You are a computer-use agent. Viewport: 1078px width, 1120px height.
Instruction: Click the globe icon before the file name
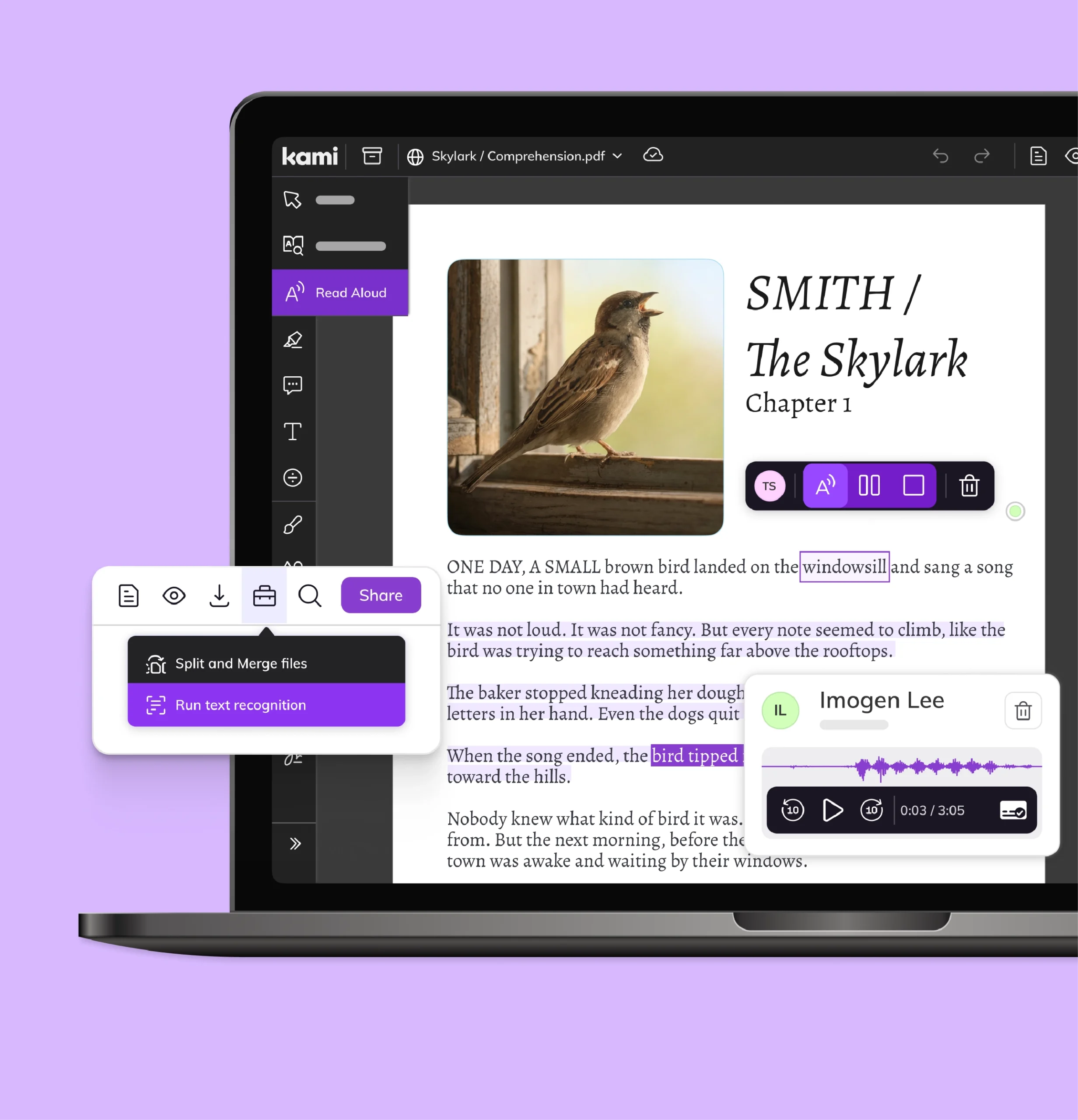pyautogui.click(x=415, y=157)
